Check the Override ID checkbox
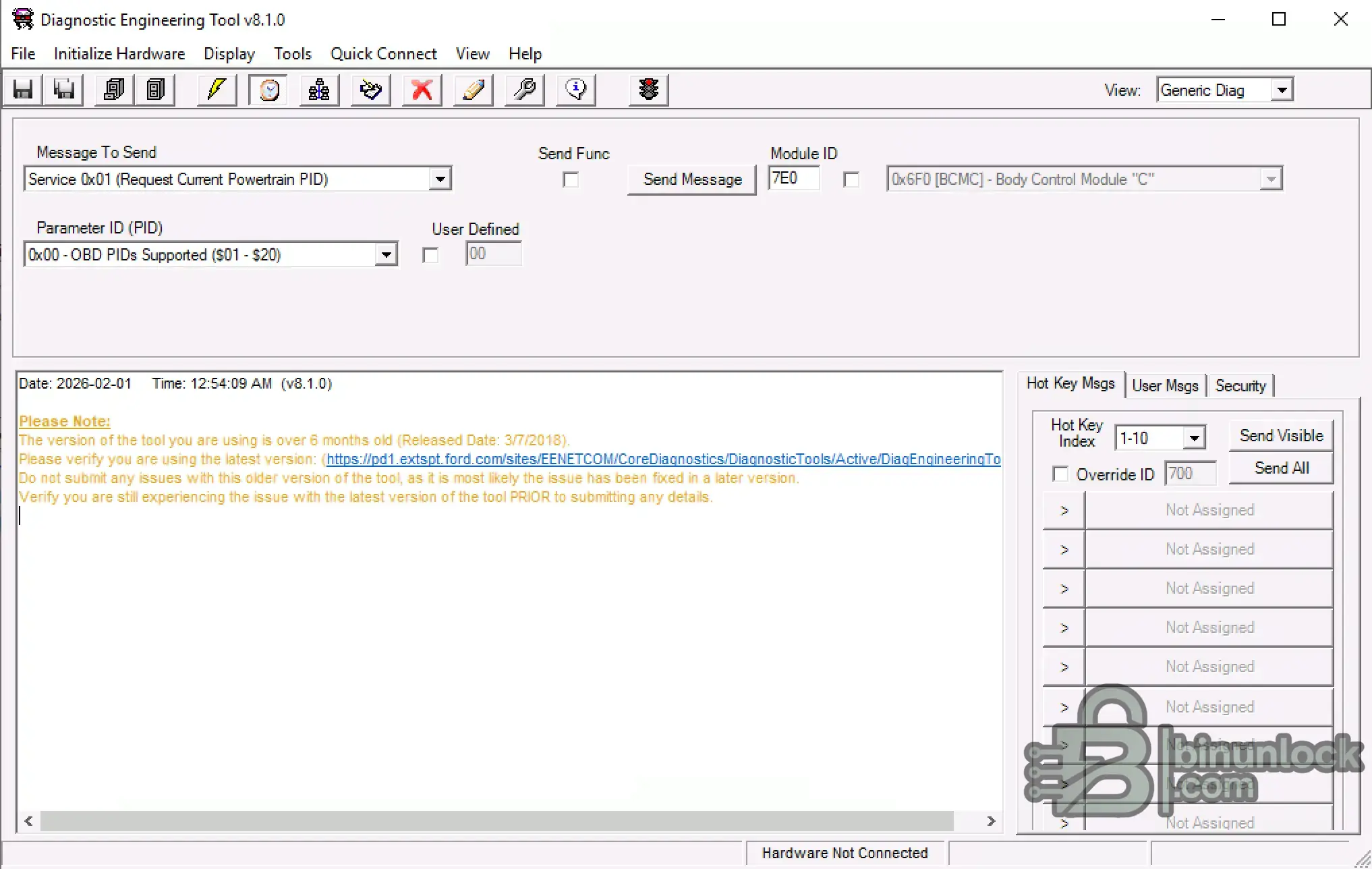Viewport: 1372px width, 869px height. click(1060, 474)
